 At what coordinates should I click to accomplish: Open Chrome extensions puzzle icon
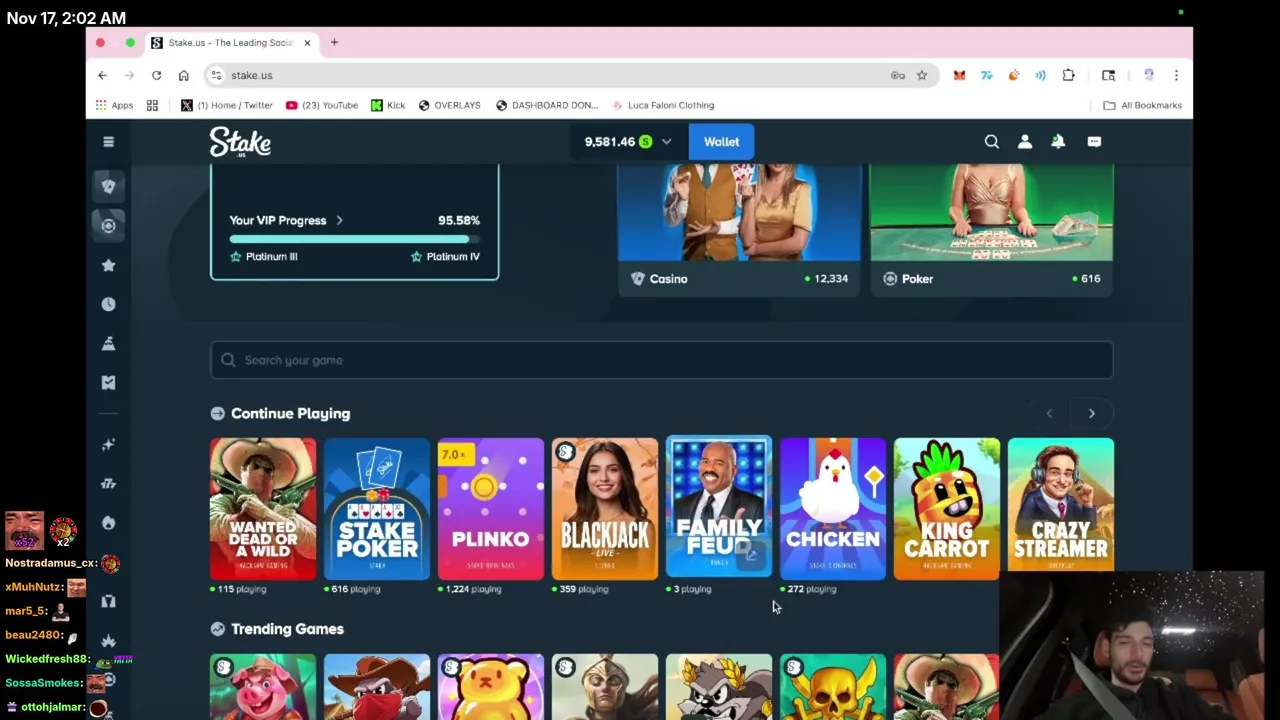pos(1068,75)
